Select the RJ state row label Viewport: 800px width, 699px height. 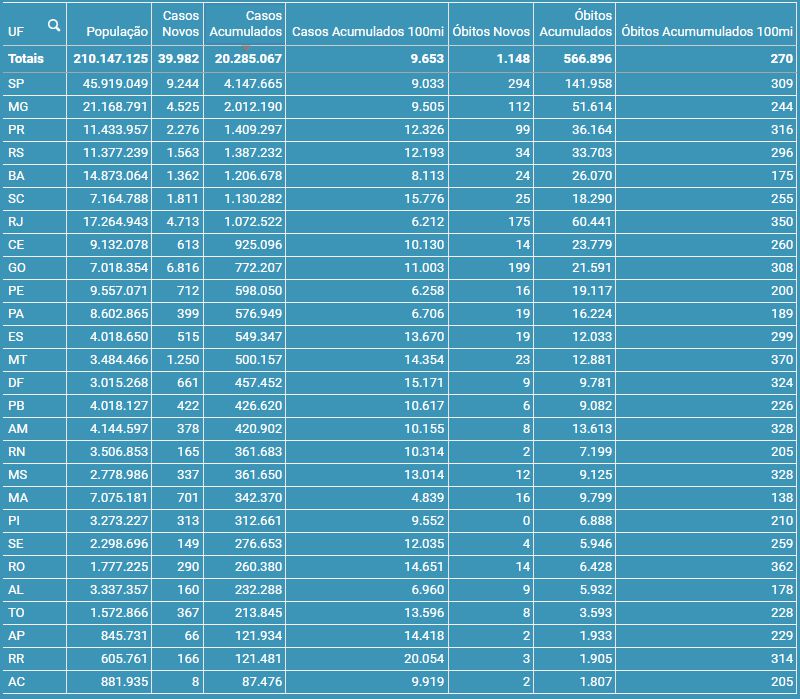(x=16, y=221)
